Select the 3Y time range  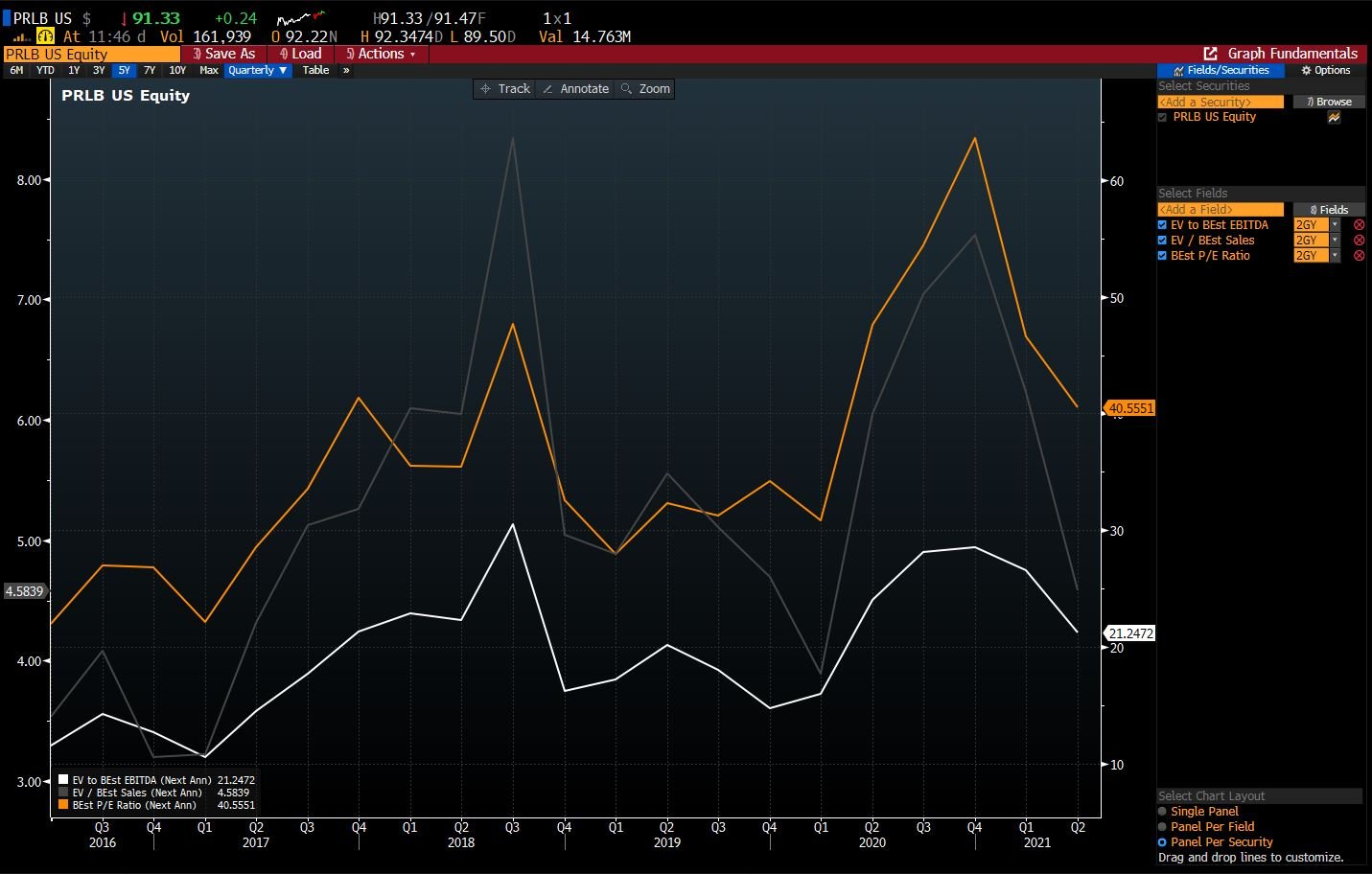99,71
